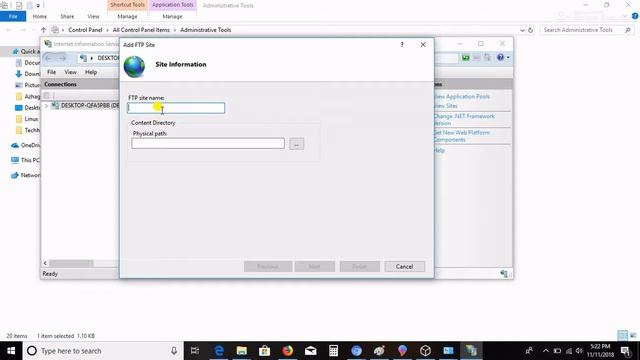This screenshot has width=640, height=360.
Task: Click the Search Administrative Tools box
Action: 586,30
